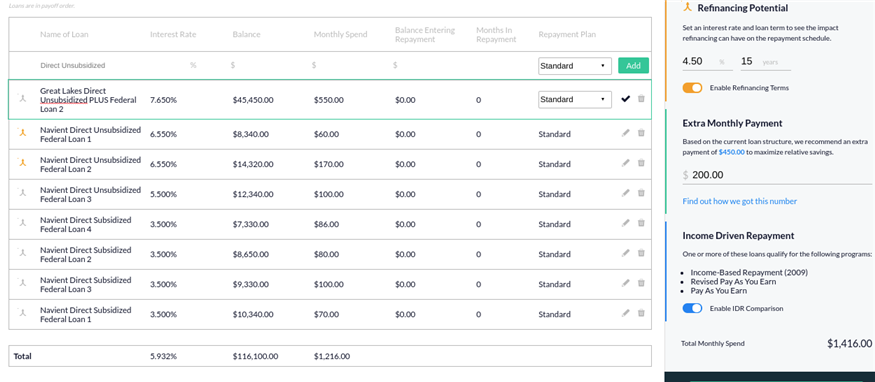The width and height of the screenshot is (875, 382).
Task: Click the Name of Loan input field
Action: 89,65
